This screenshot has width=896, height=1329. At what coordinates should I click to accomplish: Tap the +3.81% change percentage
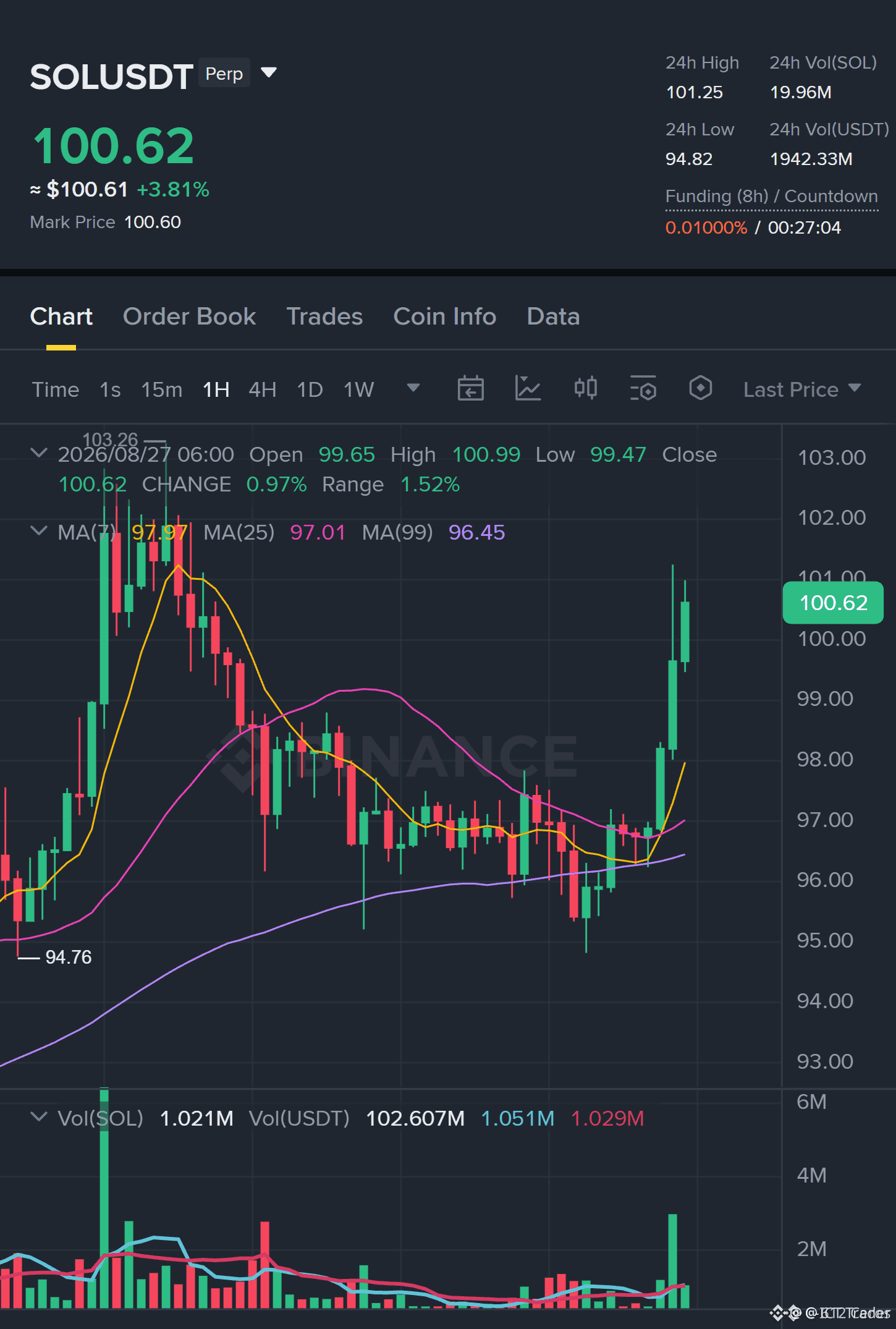pyautogui.click(x=173, y=189)
